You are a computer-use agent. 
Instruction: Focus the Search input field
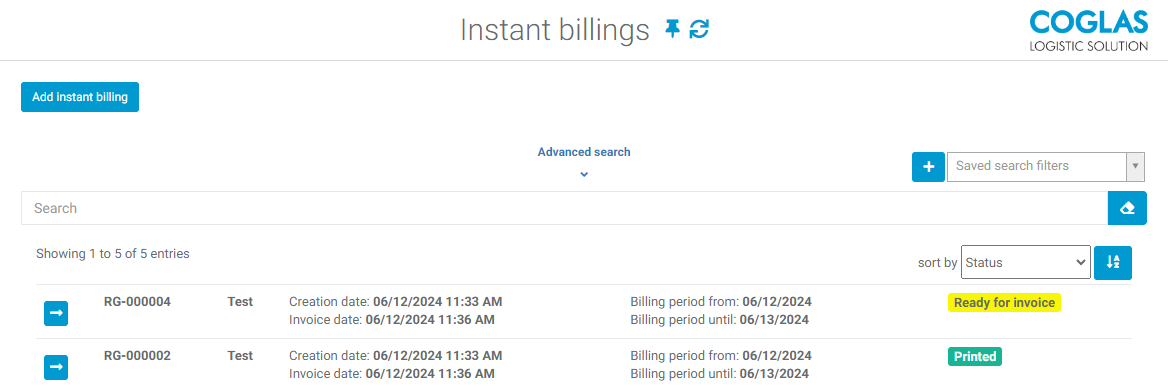coord(564,208)
